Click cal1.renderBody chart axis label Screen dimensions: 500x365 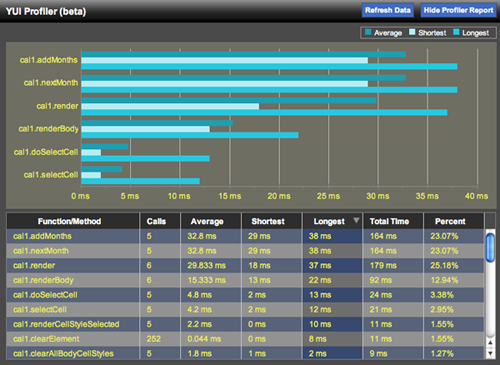(x=49, y=129)
